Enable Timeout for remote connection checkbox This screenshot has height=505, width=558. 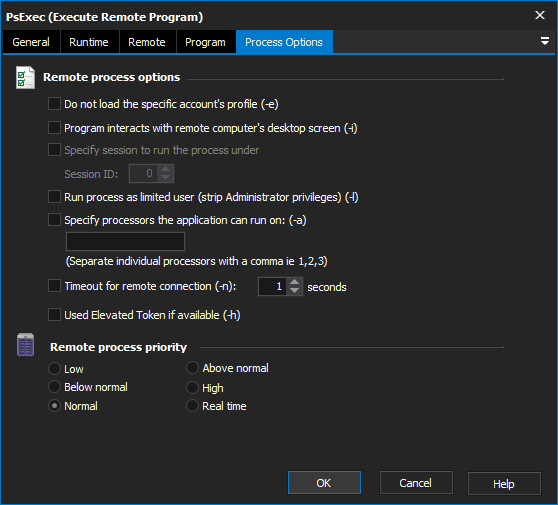click(54, 286)
